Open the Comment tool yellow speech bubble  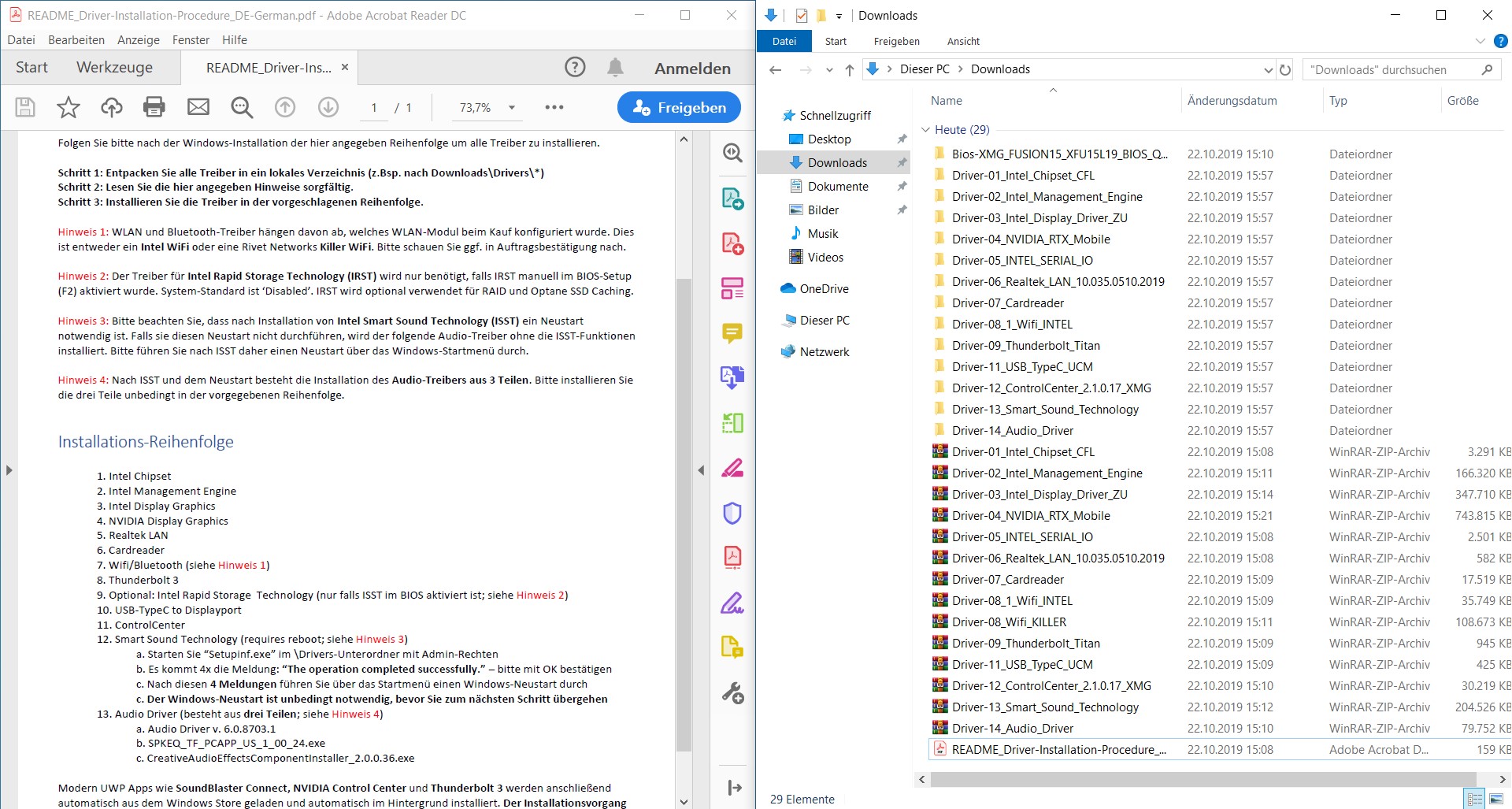click(x=732, y=333)
